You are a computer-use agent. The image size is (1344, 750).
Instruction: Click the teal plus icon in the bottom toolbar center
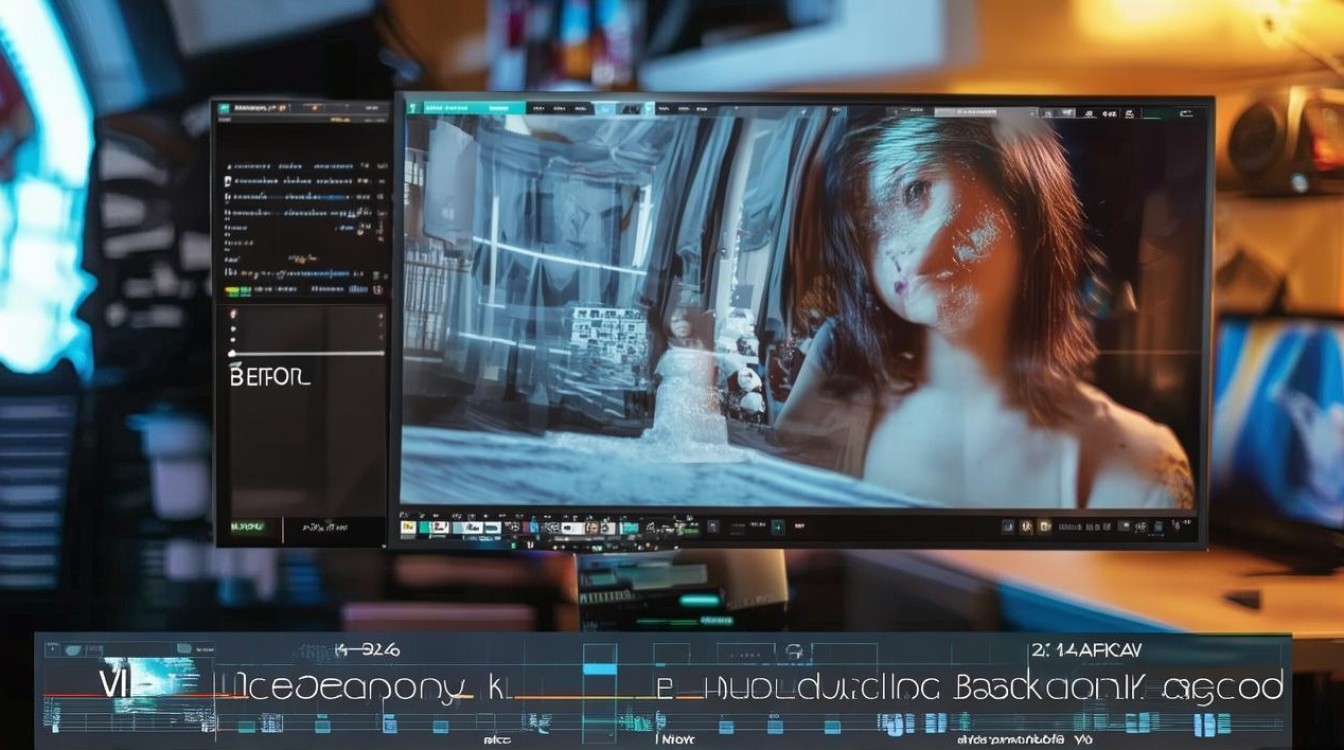pos(778,526)
